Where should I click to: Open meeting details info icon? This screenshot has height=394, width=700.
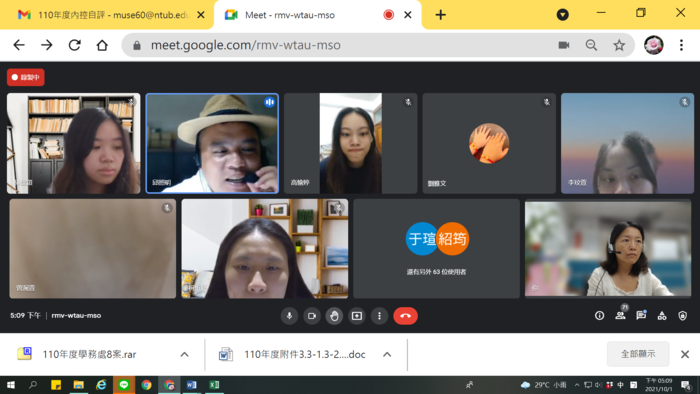click(x=599, y=315)
